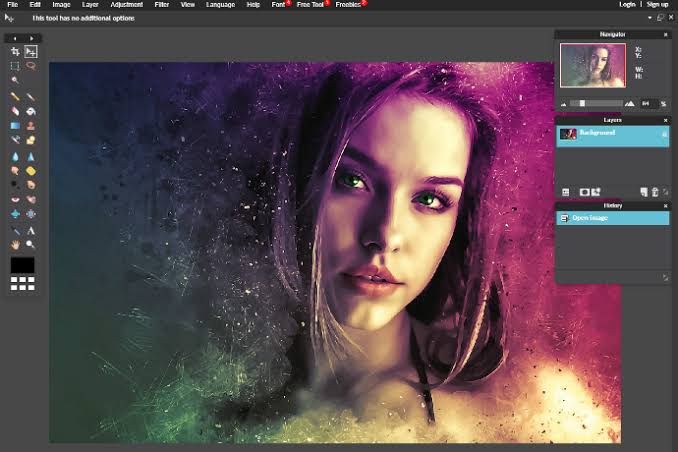Open the Filter menu
This screenshot has width=678, height=452.
coord(161,5)
